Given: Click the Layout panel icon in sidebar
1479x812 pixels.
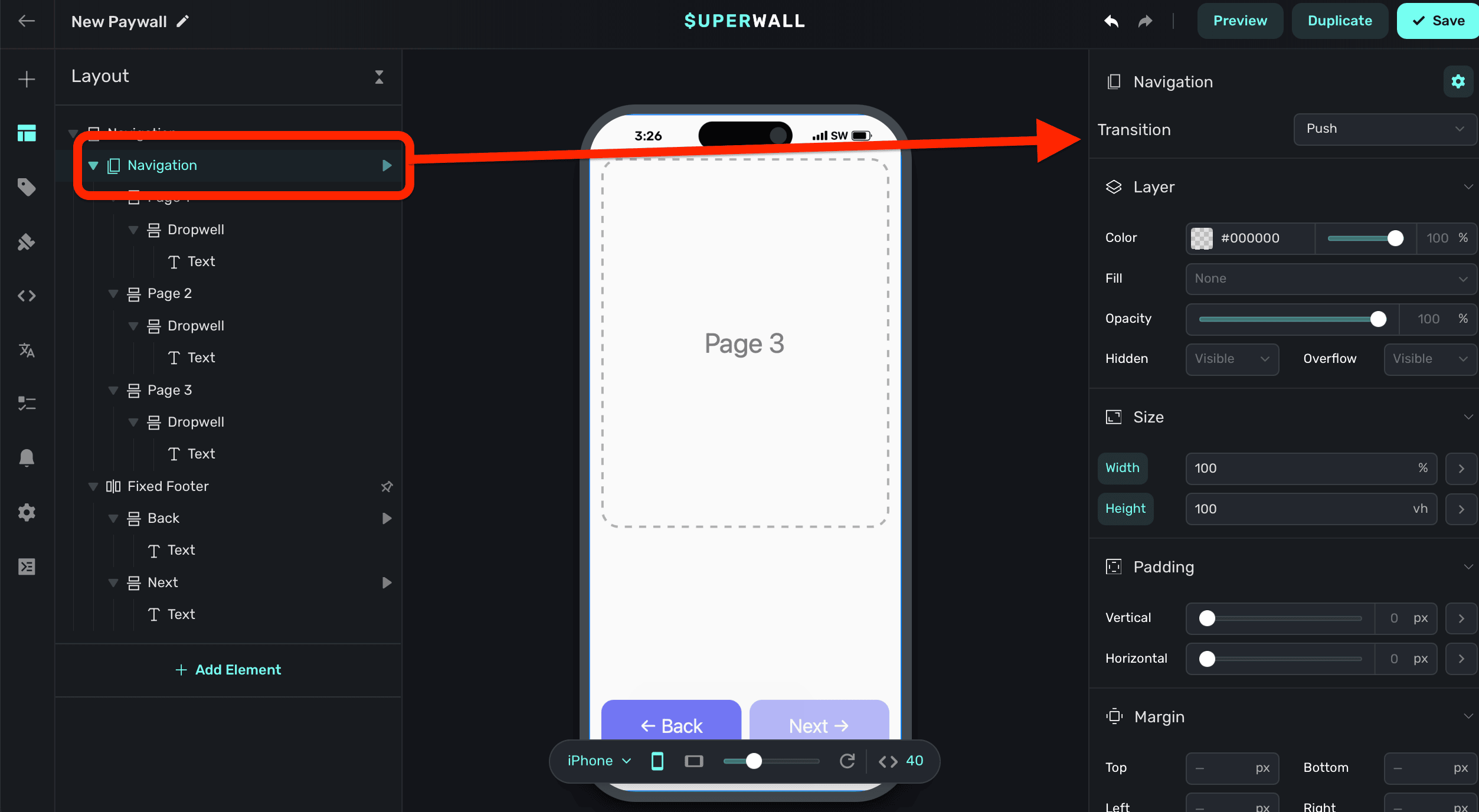Looking at the screenshot, I should (x=27, y=133).
